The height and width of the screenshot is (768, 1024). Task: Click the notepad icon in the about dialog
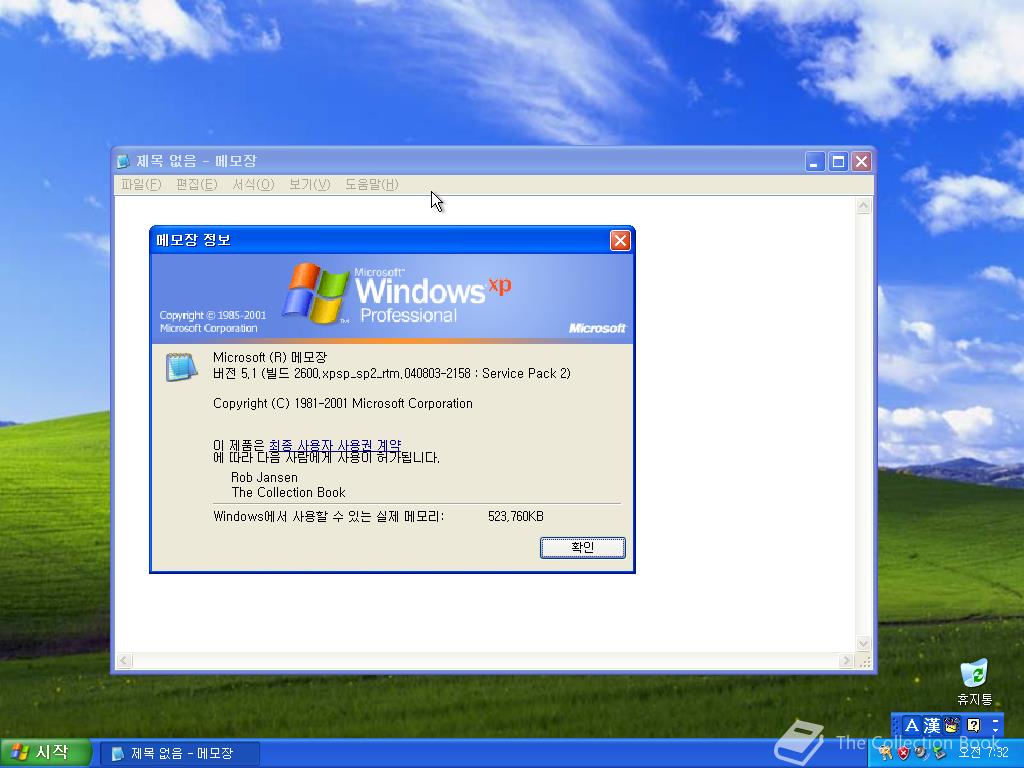(181, 367)
